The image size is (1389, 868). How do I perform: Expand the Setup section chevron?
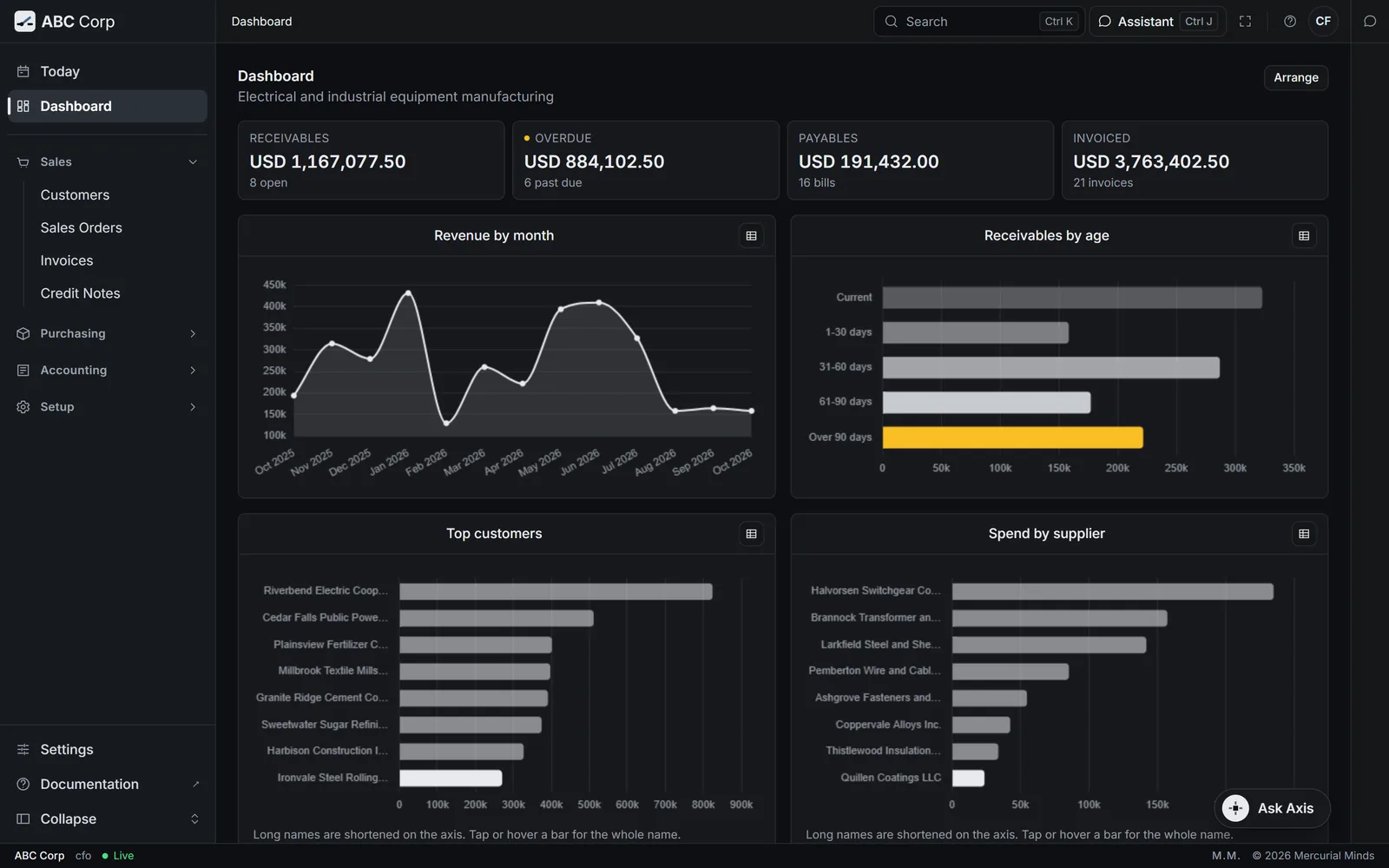(x=193, y=406)
